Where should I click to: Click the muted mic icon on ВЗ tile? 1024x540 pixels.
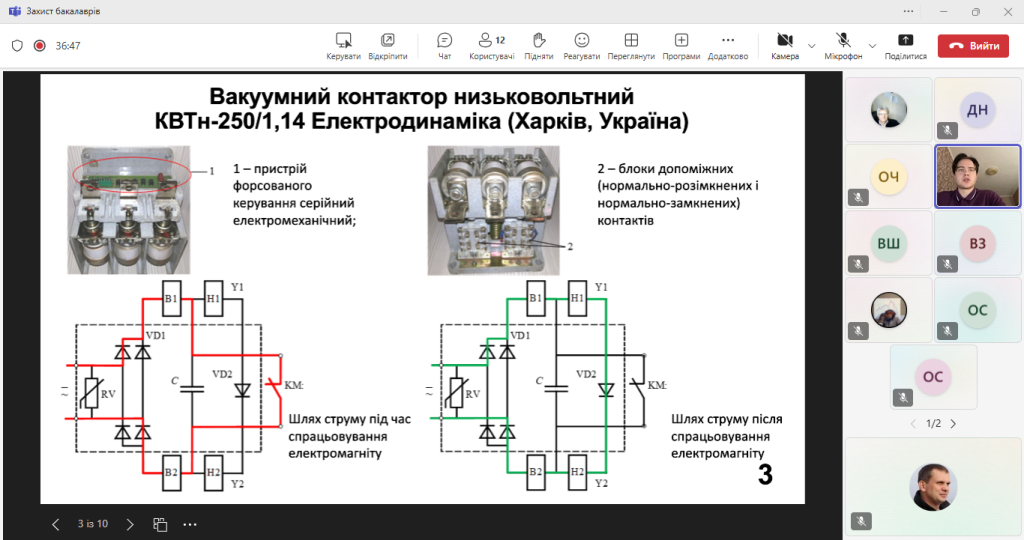click(x=947, y=264)
